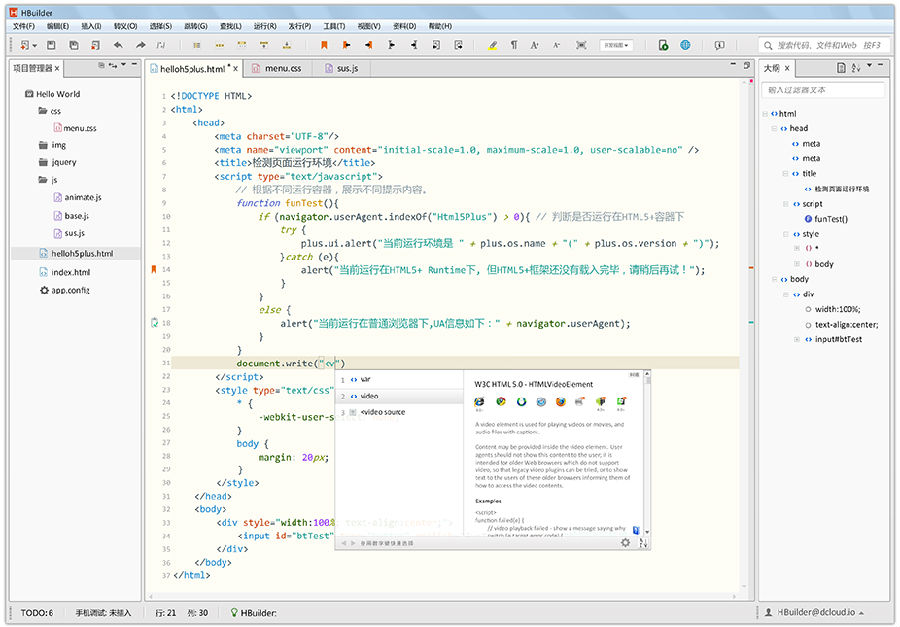The width and height of the screenshot is (900, 627).
Task: Select menu.css in the project tree
Action: (75, 128)
